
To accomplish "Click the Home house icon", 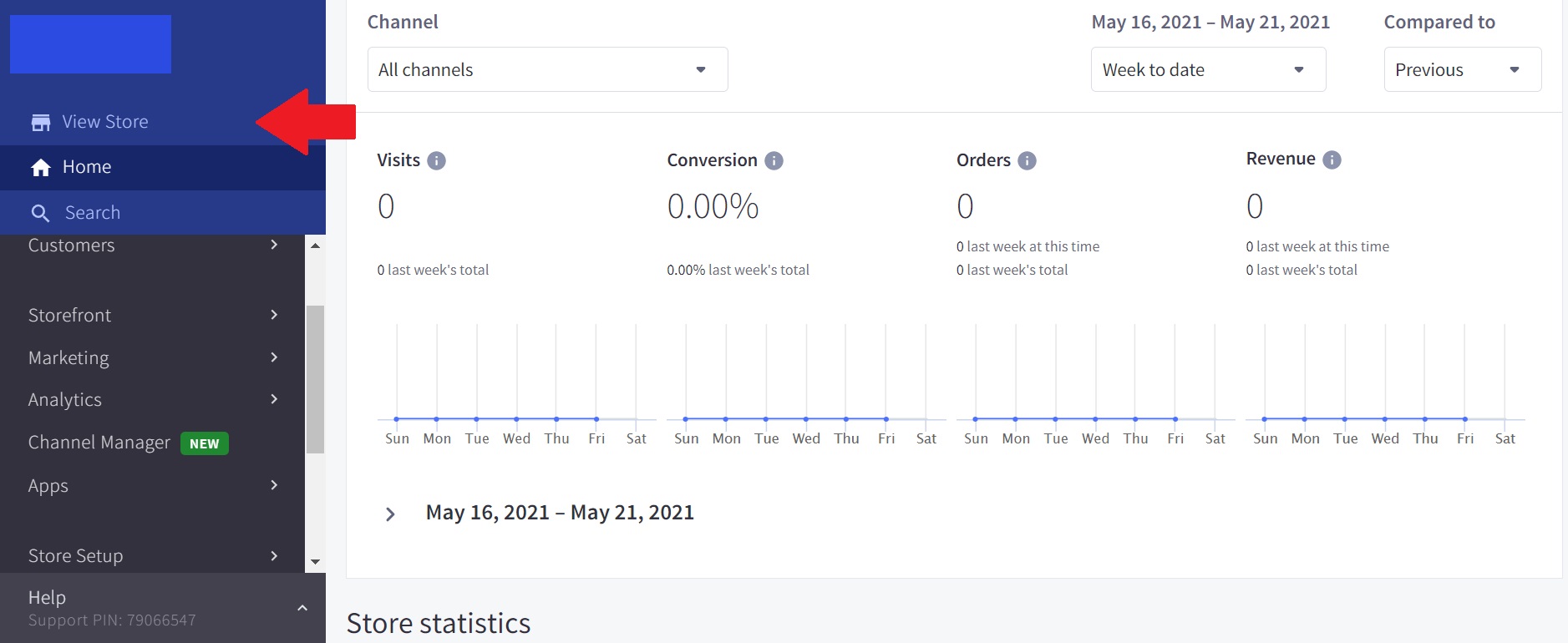I will pos(41,168).
